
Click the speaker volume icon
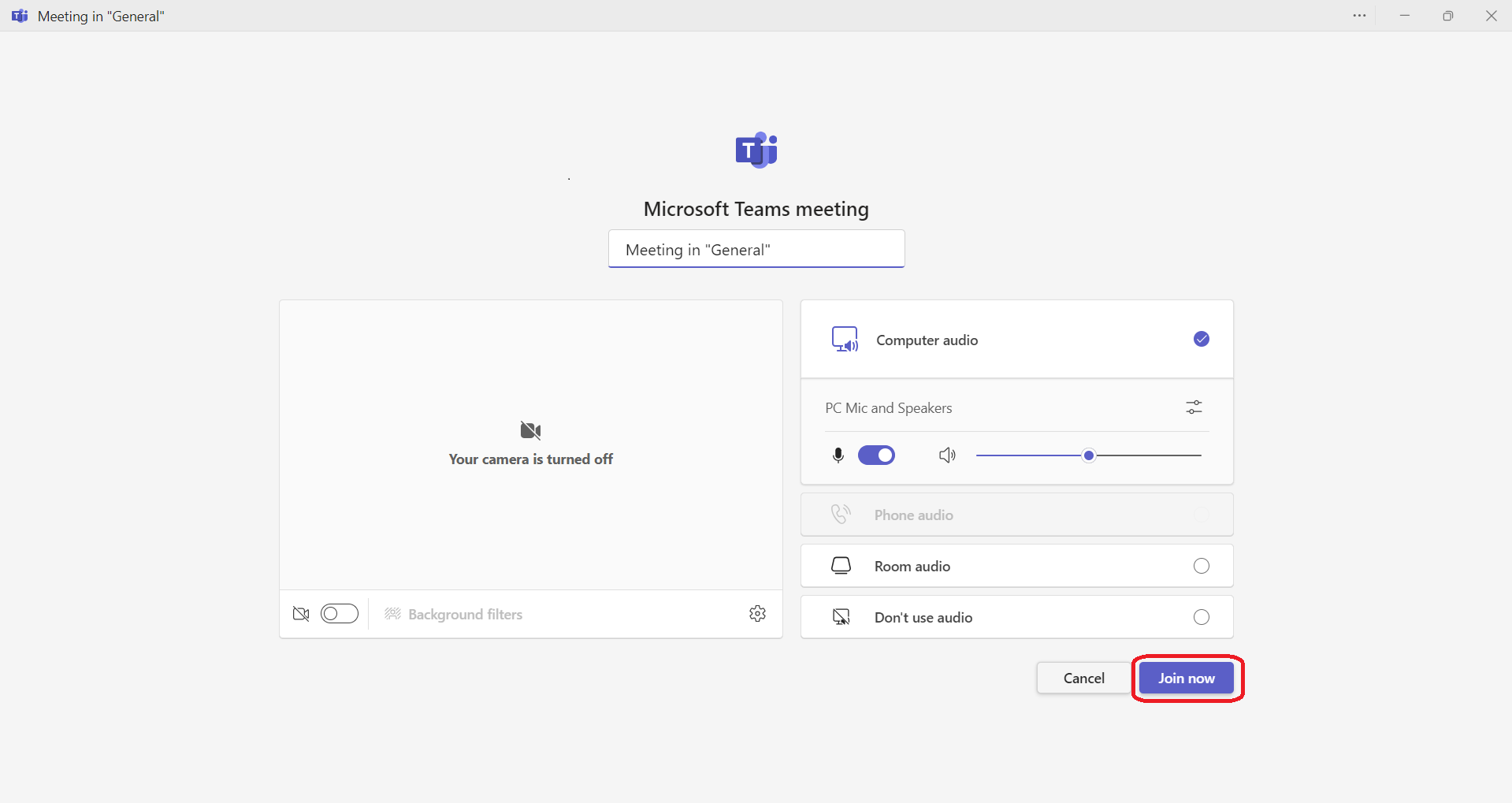[x=947, y=455]
